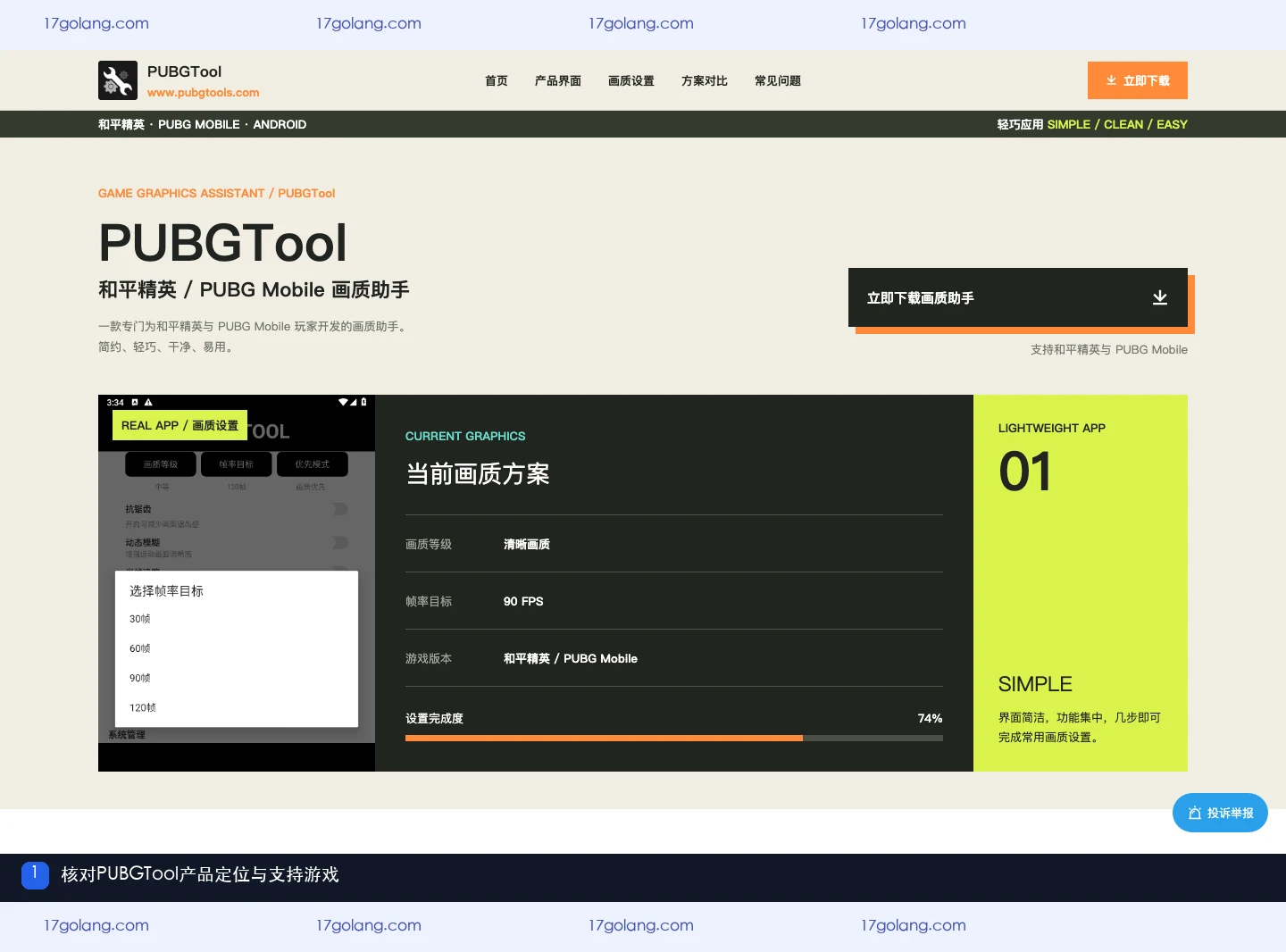The image size is (1286, 952).
Task: Open the 方案对比 nav item
Action: [x=705, y=80]
